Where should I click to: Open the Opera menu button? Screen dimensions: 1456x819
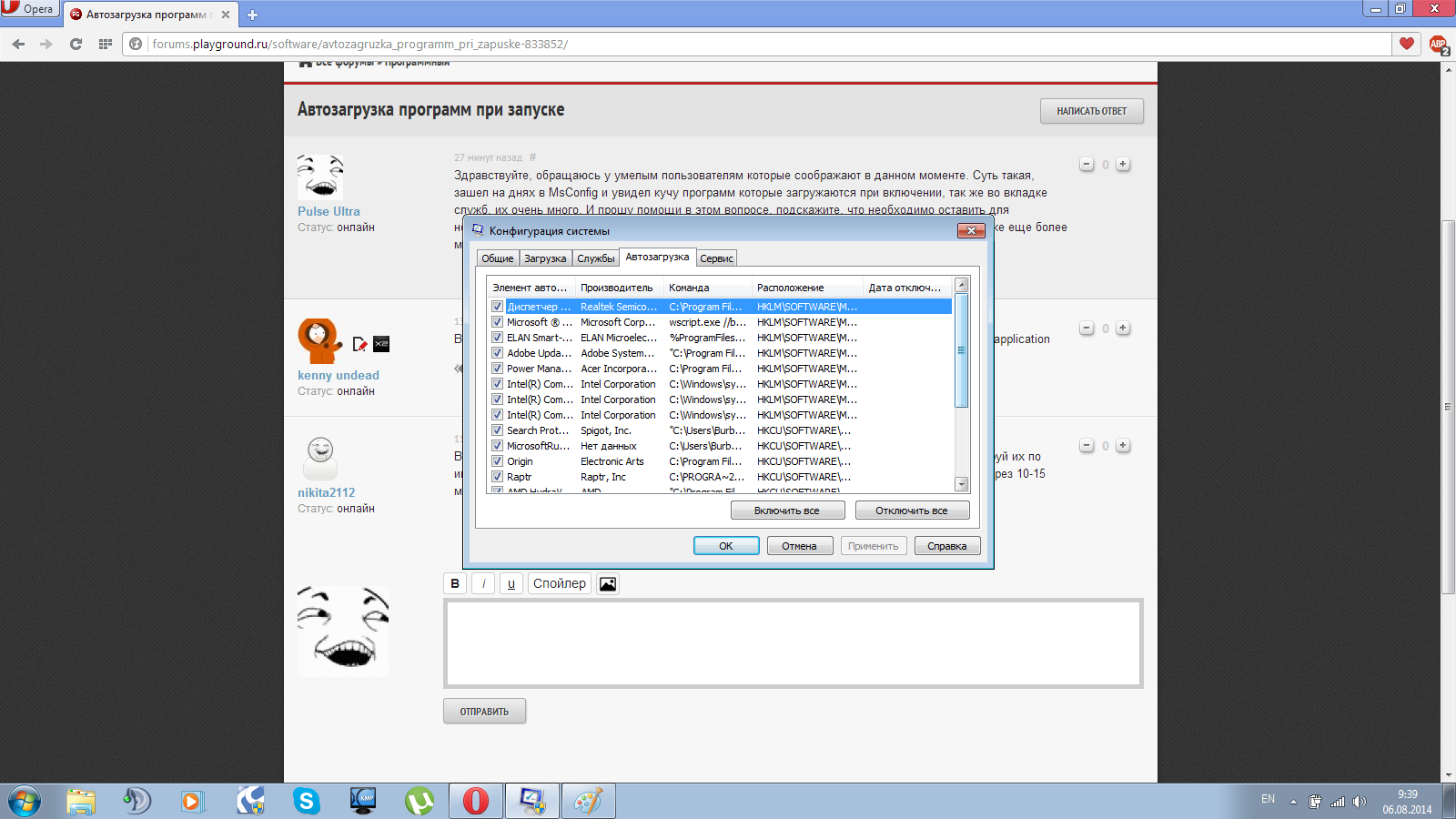pos(29,9)
